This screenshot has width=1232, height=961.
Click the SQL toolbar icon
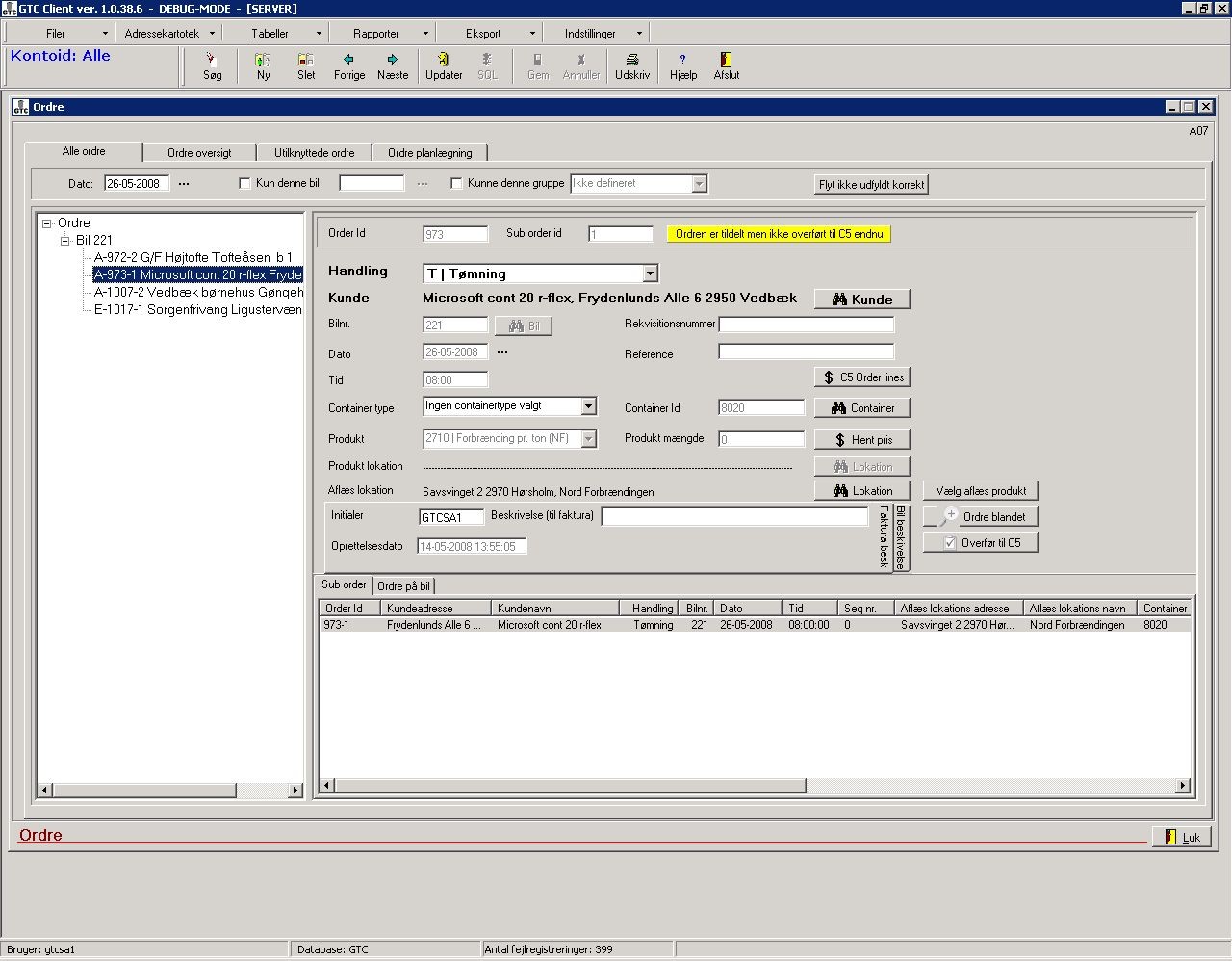[x=487, y=66]
